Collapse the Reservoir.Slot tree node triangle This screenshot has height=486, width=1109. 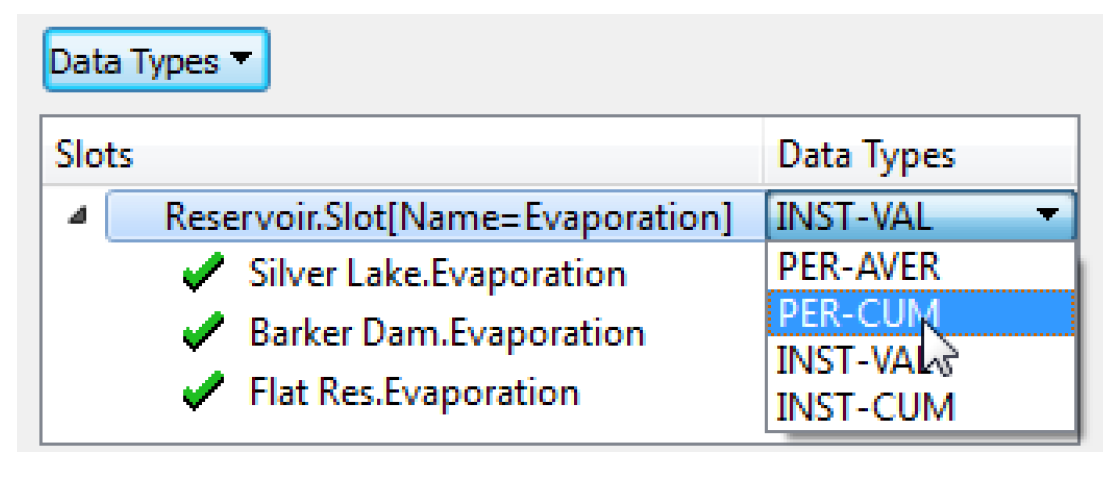[77, 216]
